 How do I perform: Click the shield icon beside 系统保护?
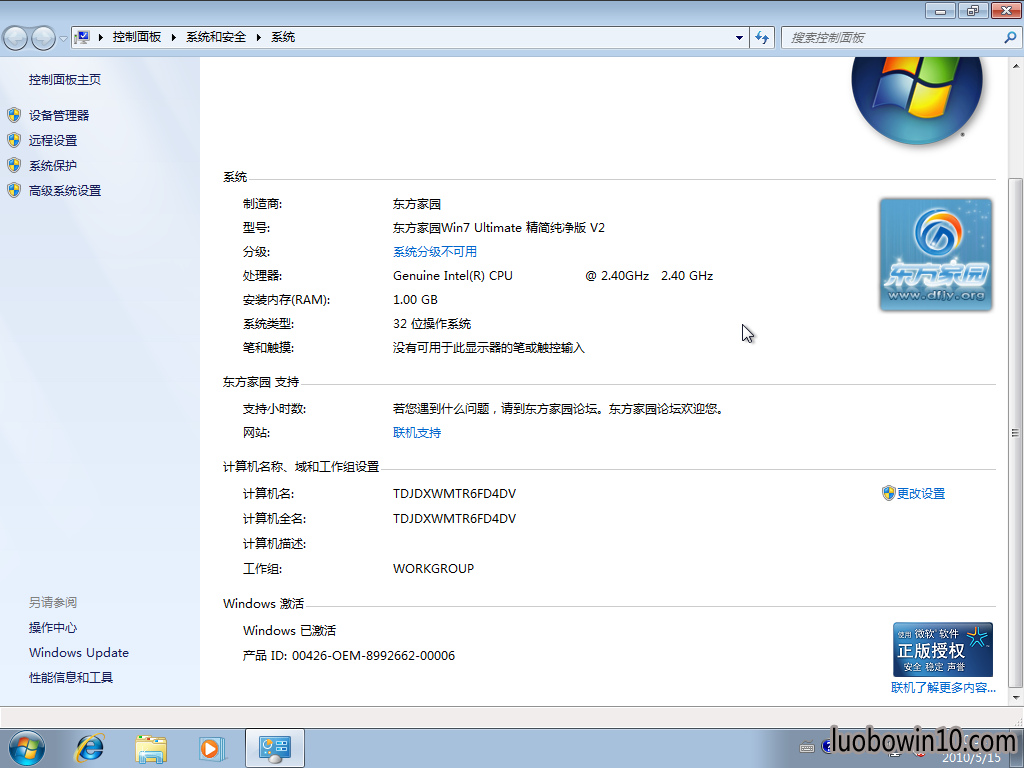pos(14,165)
